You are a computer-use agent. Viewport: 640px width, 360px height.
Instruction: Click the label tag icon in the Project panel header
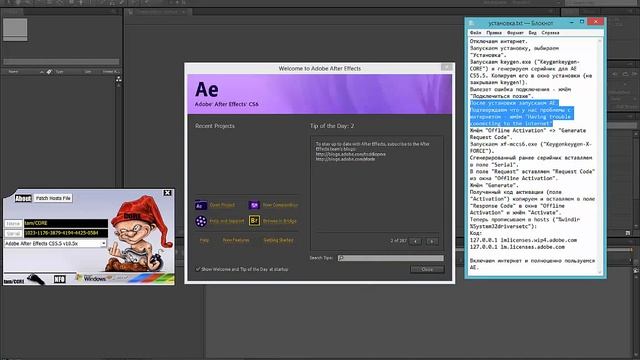pos(49,72)
